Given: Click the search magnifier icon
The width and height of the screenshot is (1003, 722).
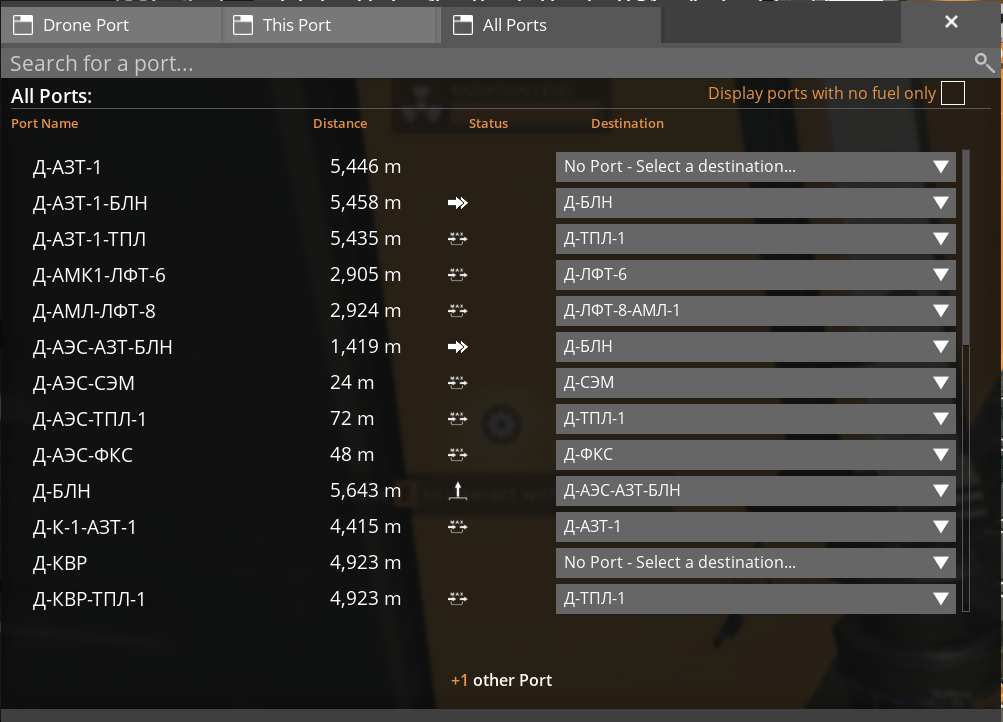Looking at the screenshot, I should [984, 63].
